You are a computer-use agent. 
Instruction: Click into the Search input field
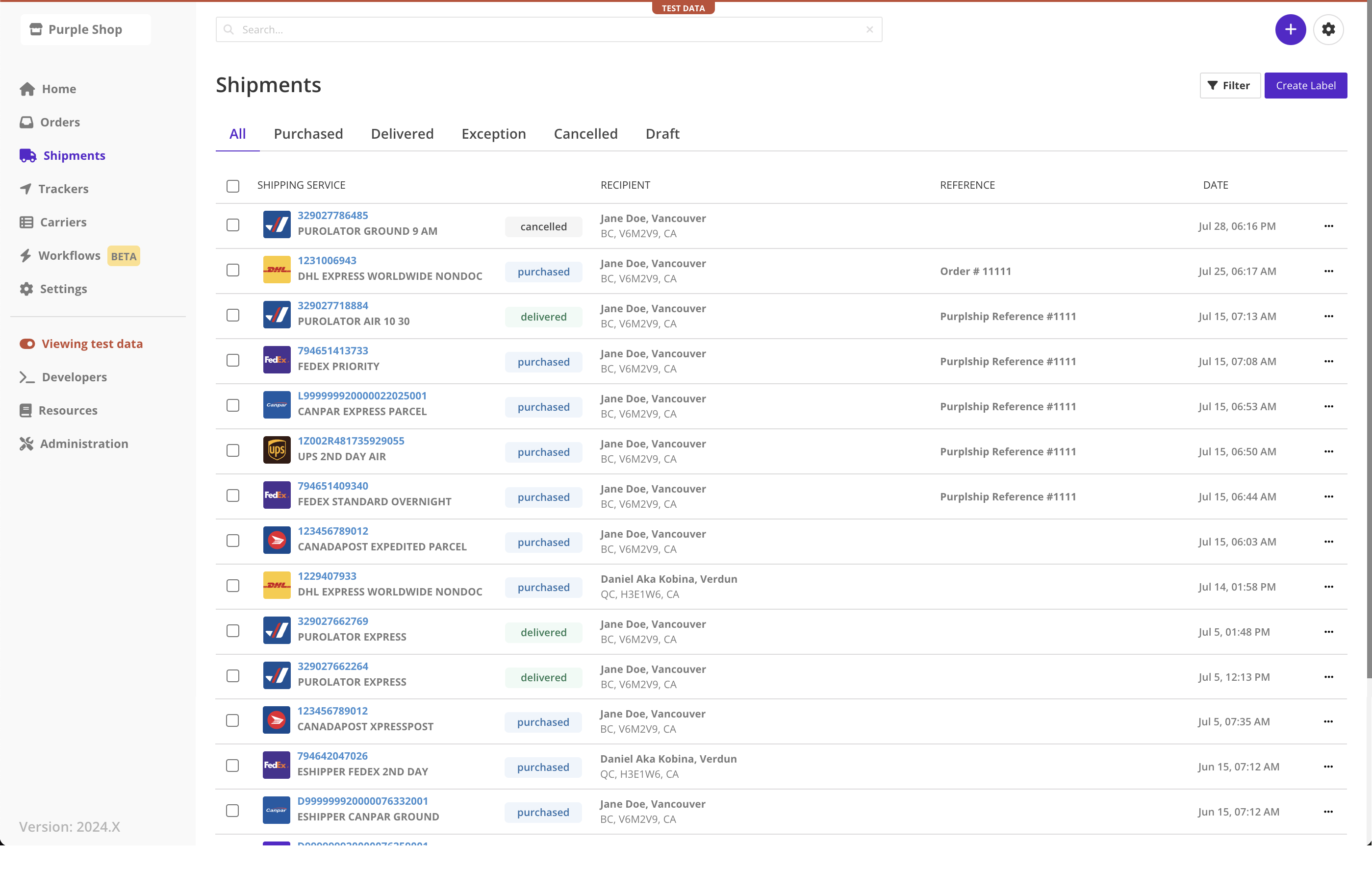[x=548, y=29]
